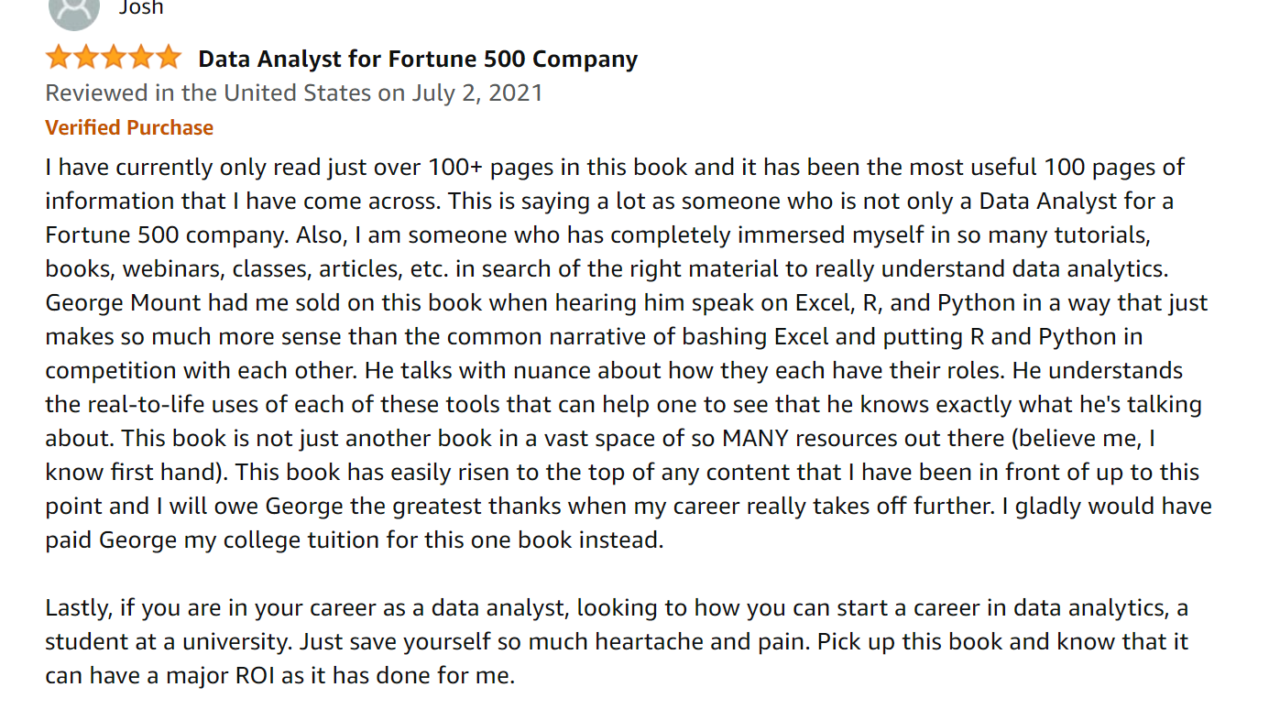
Task: Open reviewer Josh's profile name
Action: pyautogui.click(x=141, y=8)
